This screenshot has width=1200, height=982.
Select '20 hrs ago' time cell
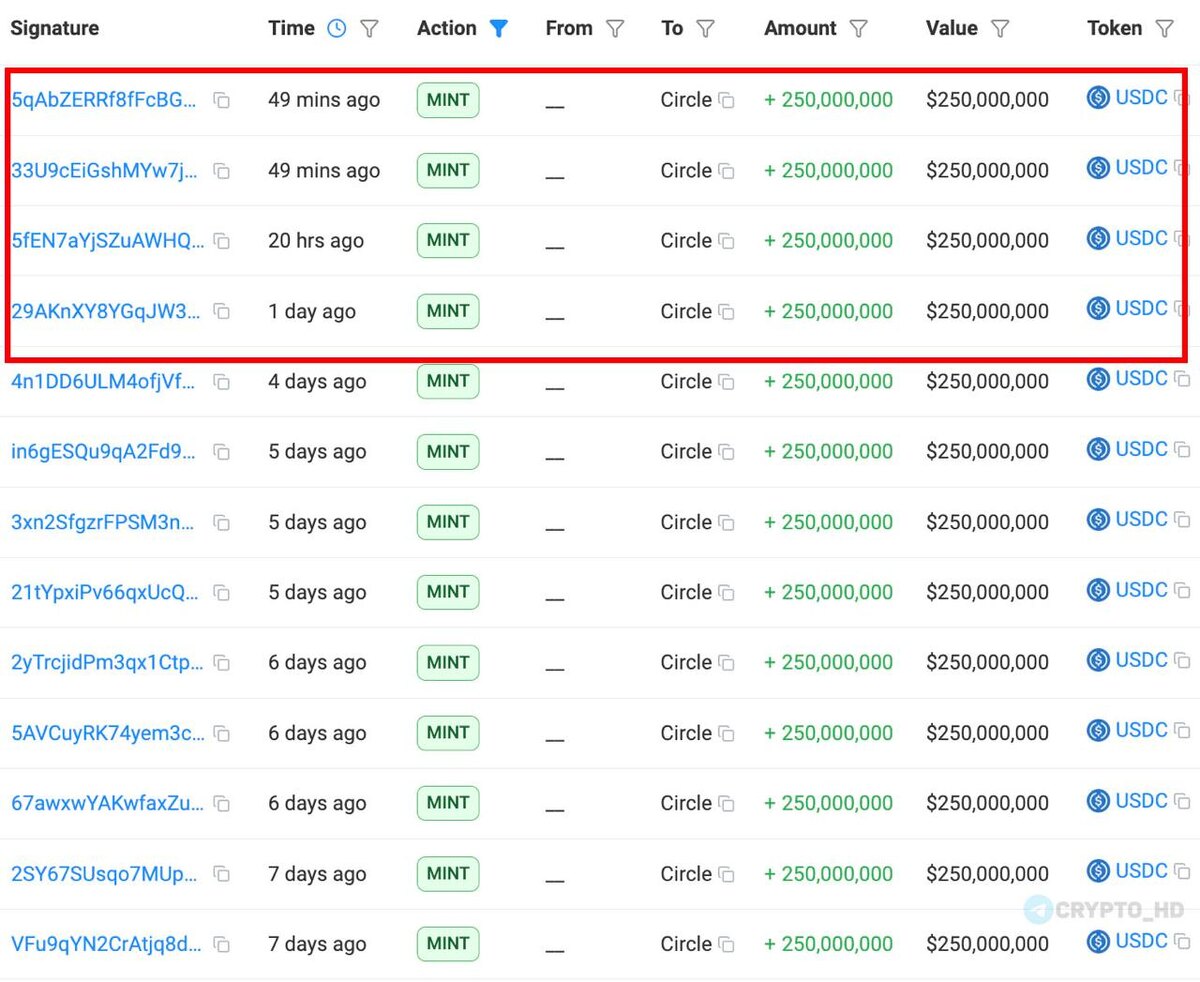point(316,240)
